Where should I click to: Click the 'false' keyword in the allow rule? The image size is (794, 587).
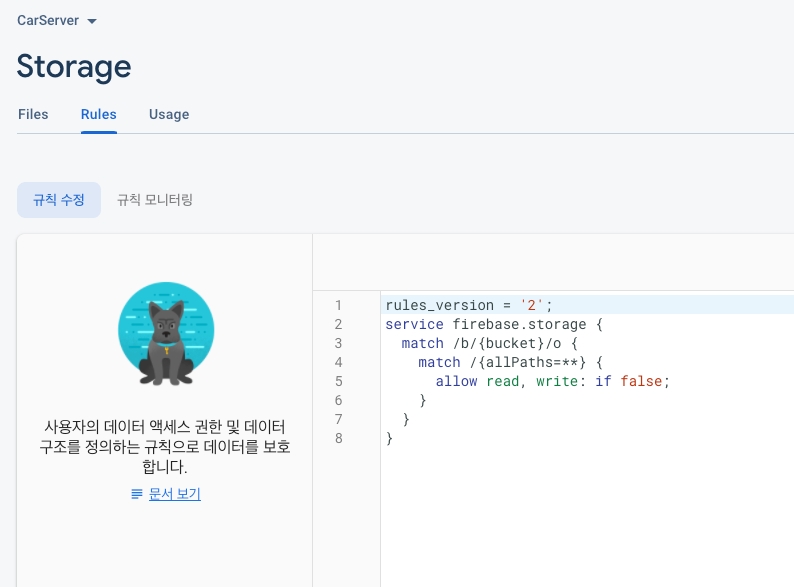click(641, 381)
